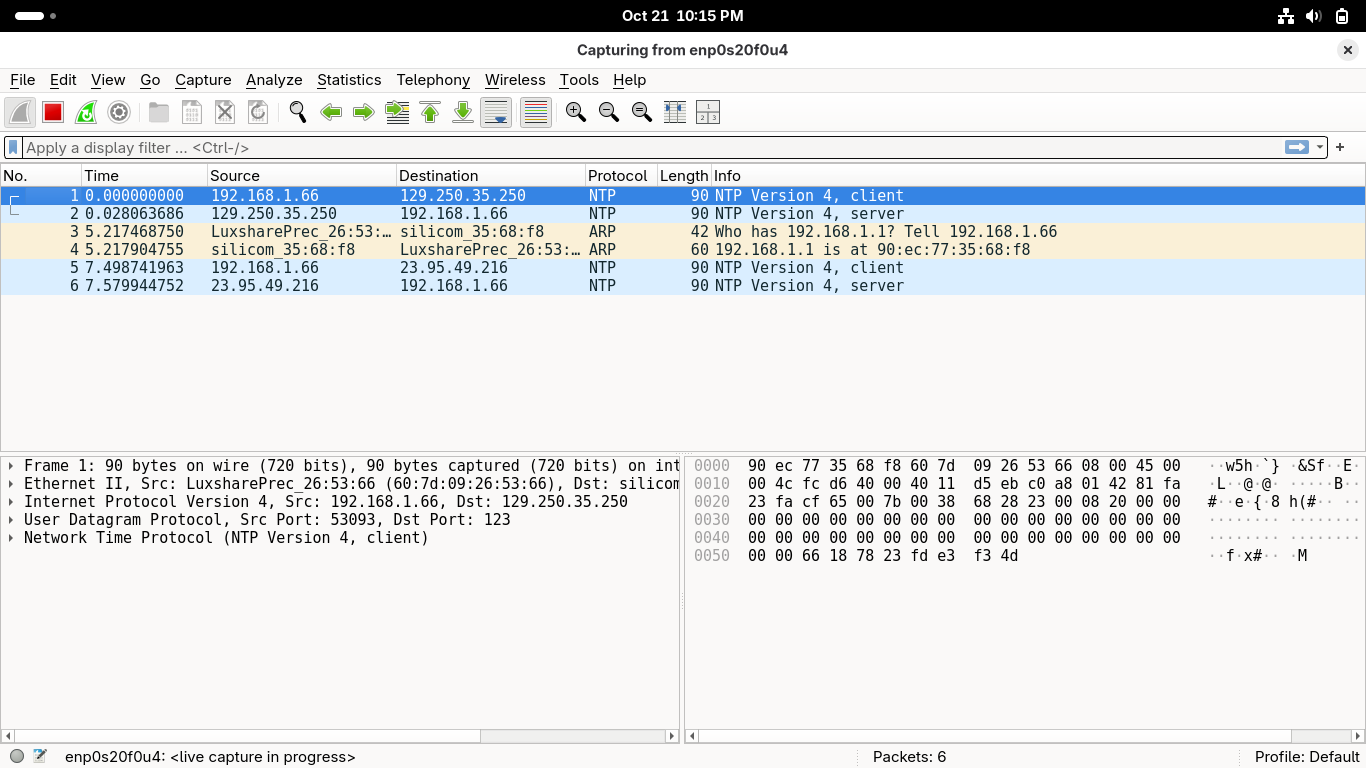Screen dimensions: 1366x768
Task: Jump to the first packet
Action: (430, 113)
